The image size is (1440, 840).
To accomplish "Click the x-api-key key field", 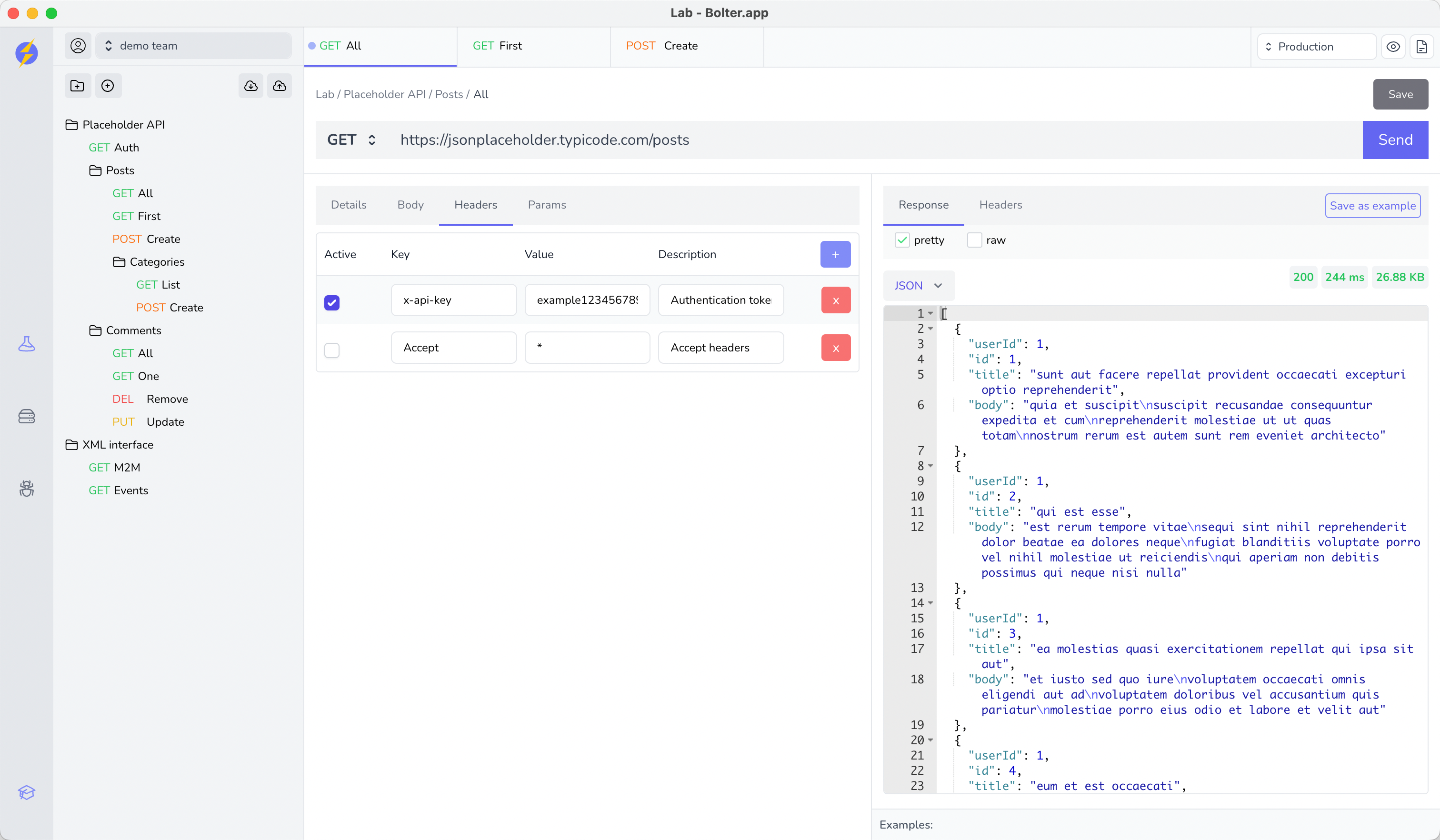I will 454,300.
